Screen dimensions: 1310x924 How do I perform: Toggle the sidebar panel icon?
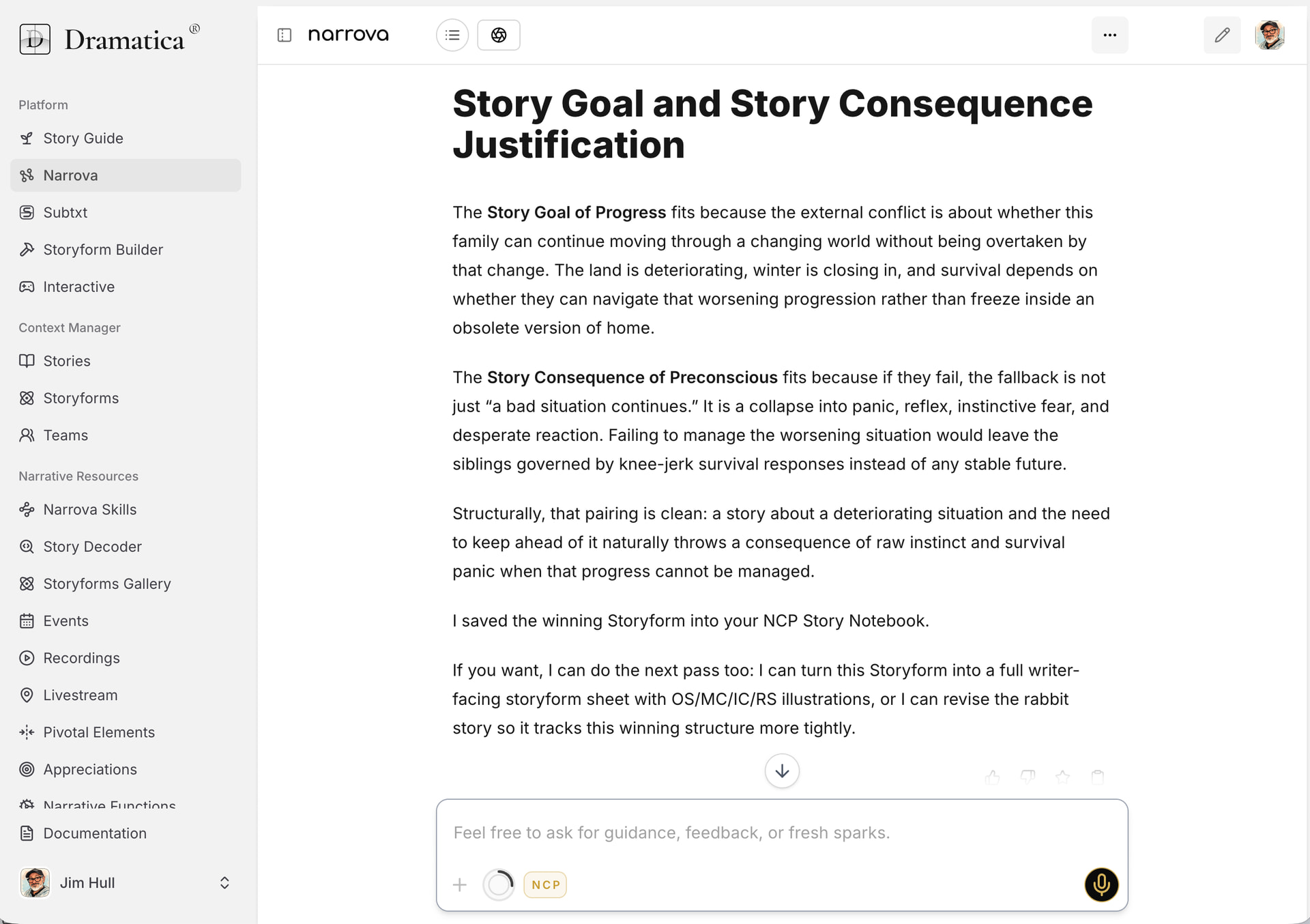coord(285,35)
